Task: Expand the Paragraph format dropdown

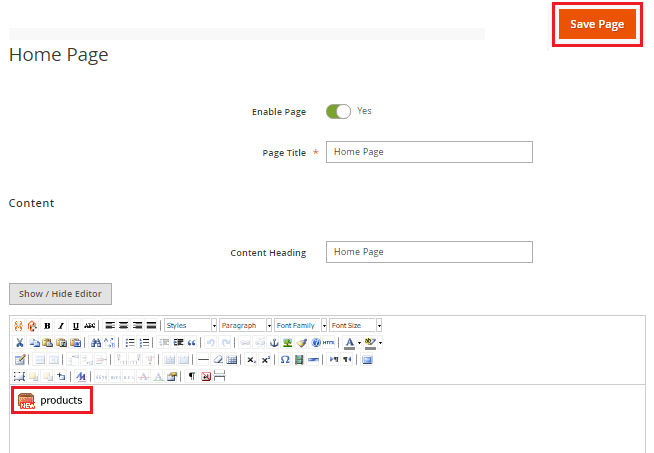Action: pos(245,326)
